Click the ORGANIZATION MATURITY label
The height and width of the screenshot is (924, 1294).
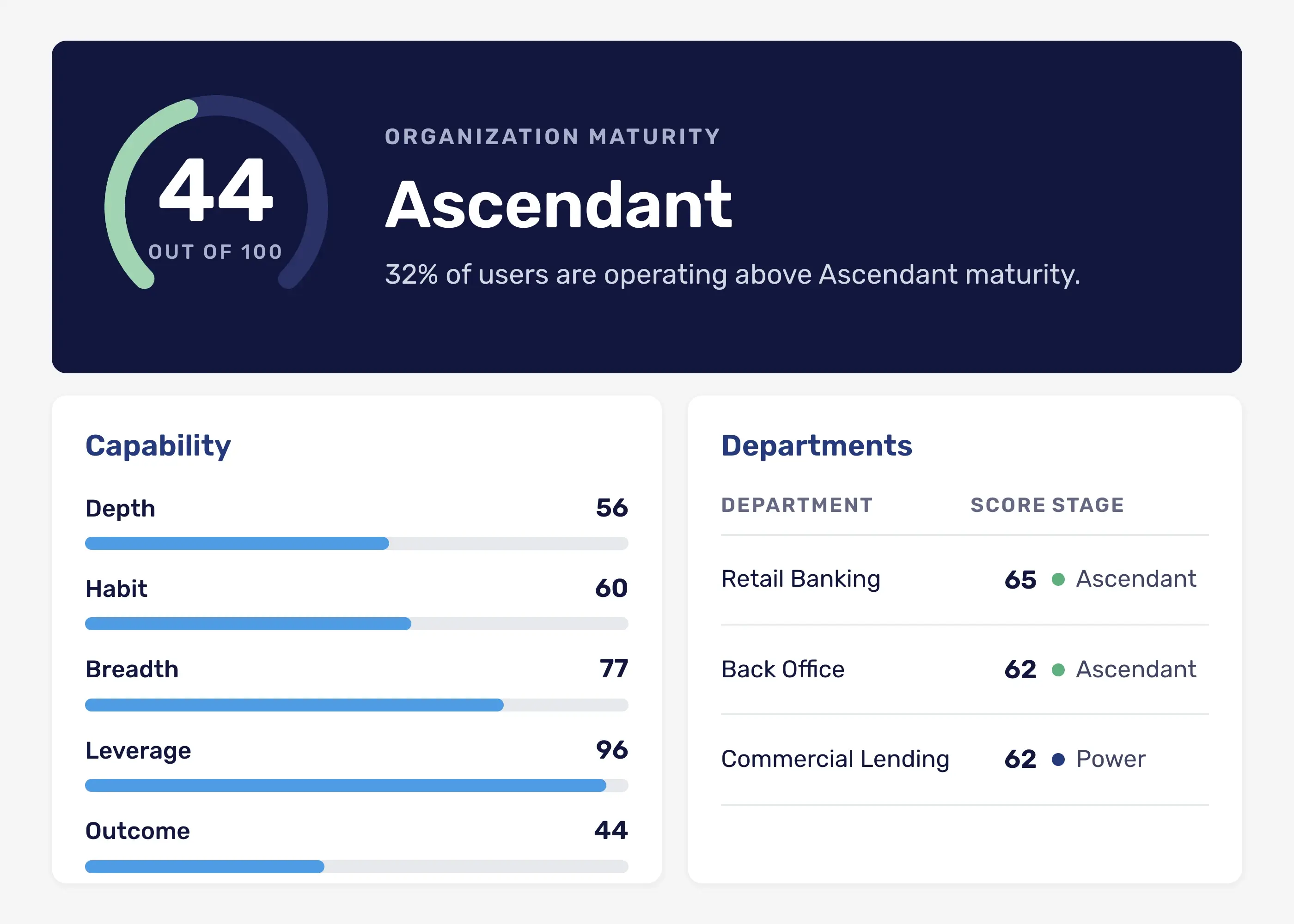point(553,137)
